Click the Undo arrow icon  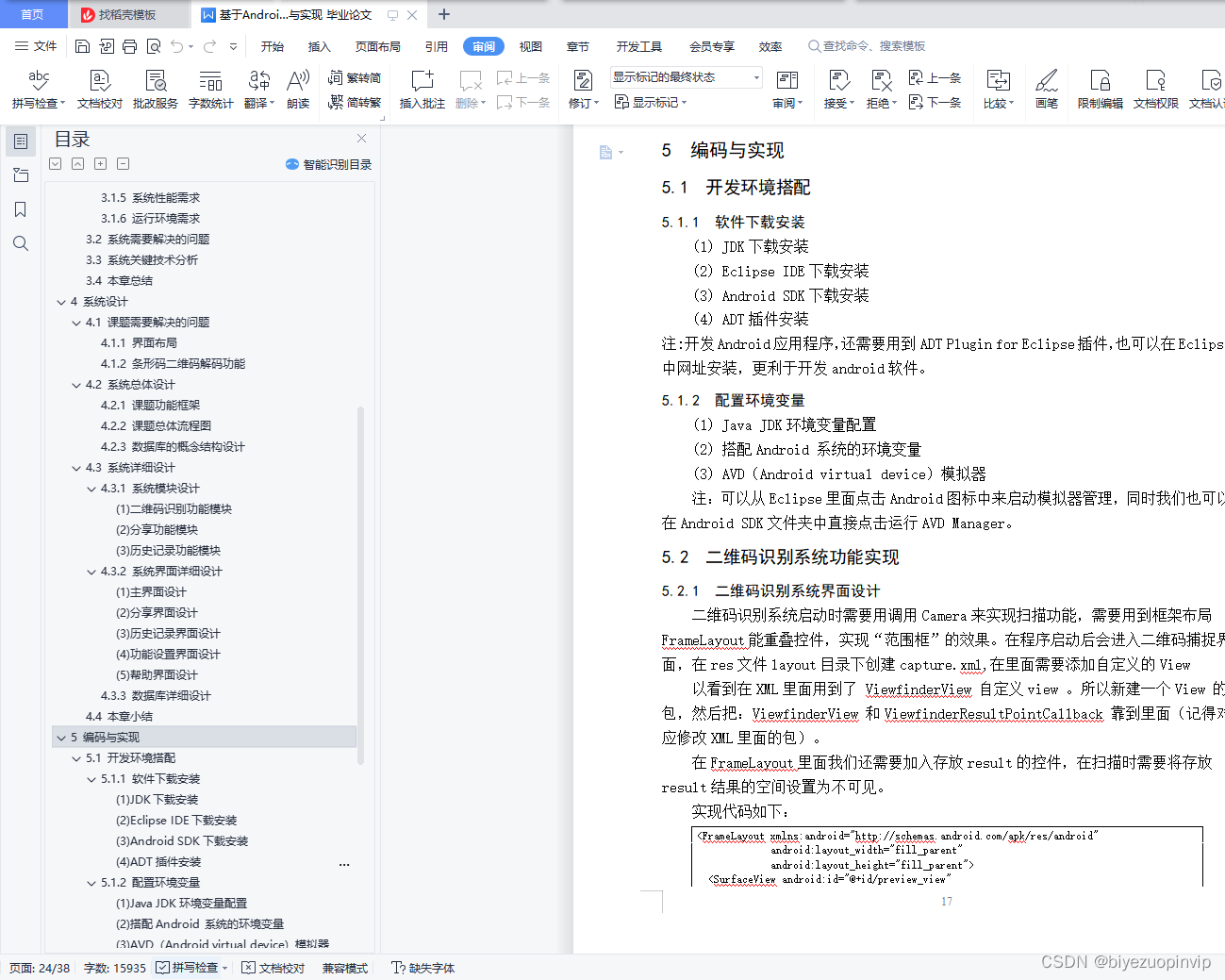177,46
